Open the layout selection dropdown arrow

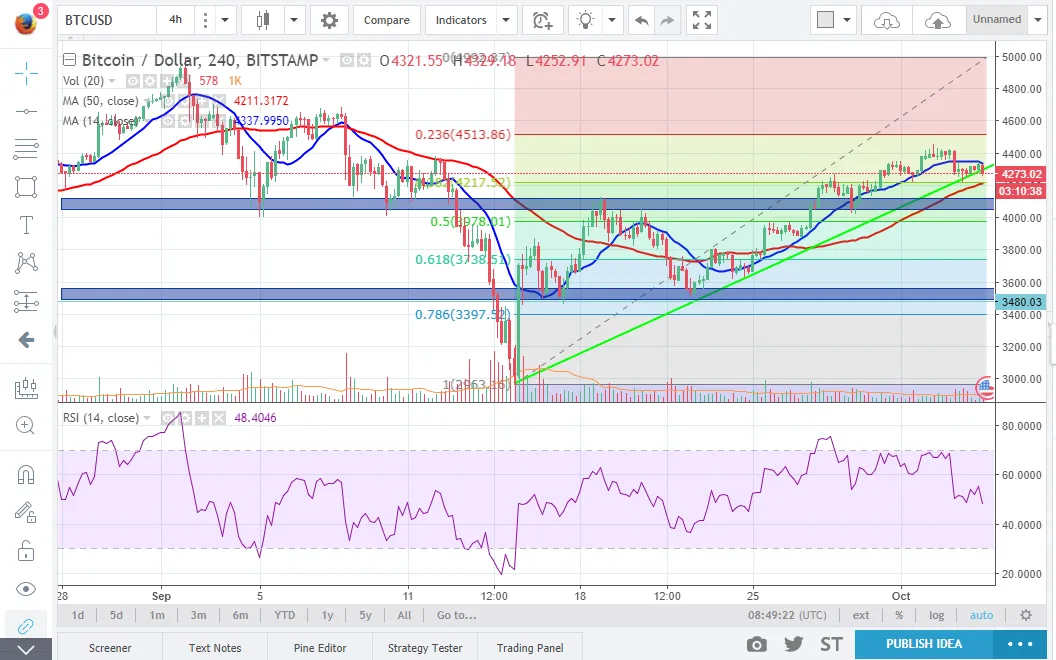pos(847,20)
